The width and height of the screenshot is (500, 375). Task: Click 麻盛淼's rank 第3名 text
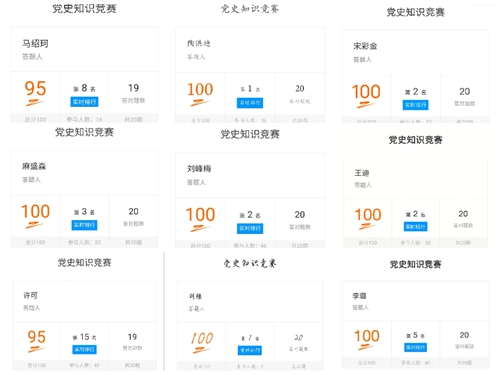click(84, 212)
